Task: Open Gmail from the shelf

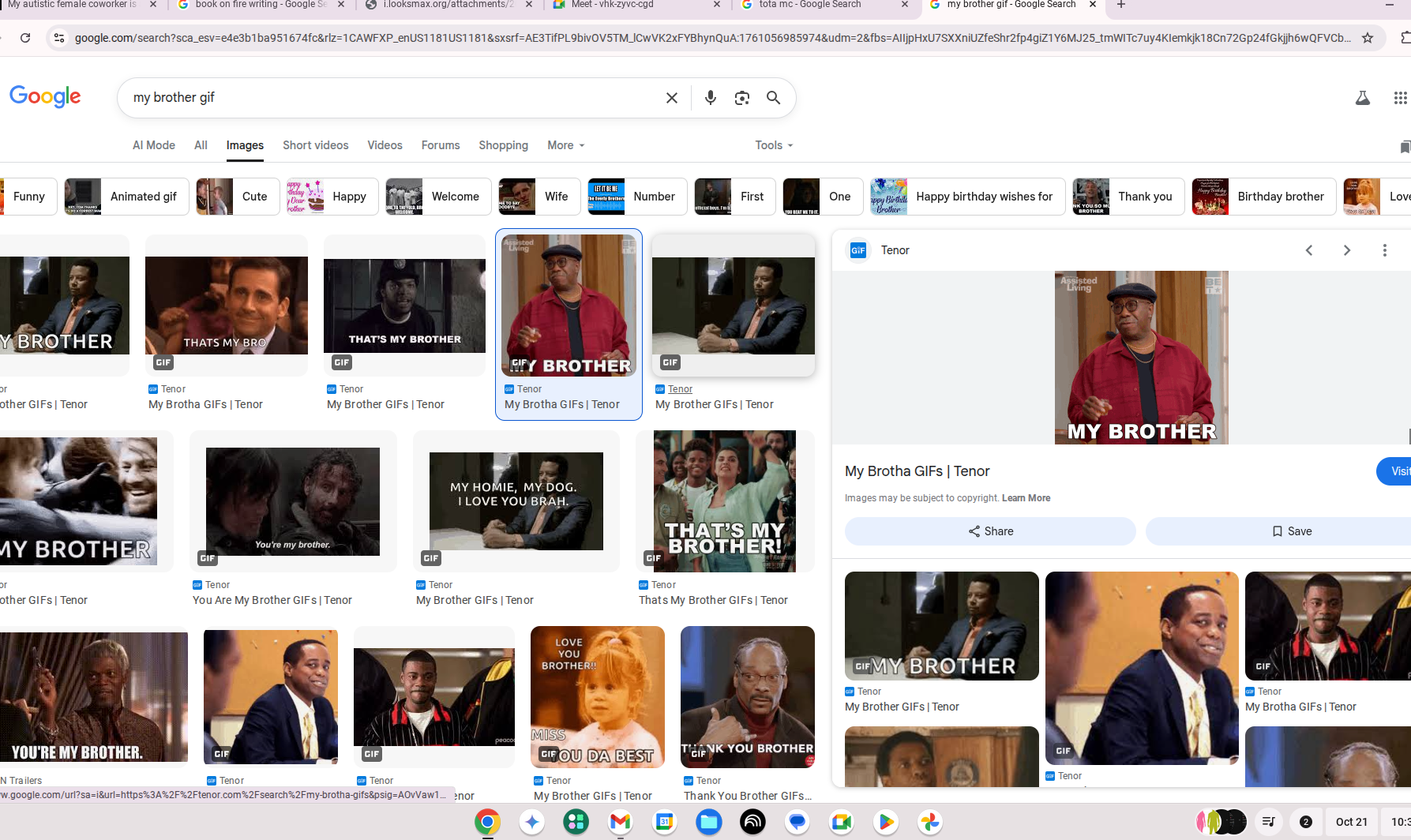Action: 620,822
